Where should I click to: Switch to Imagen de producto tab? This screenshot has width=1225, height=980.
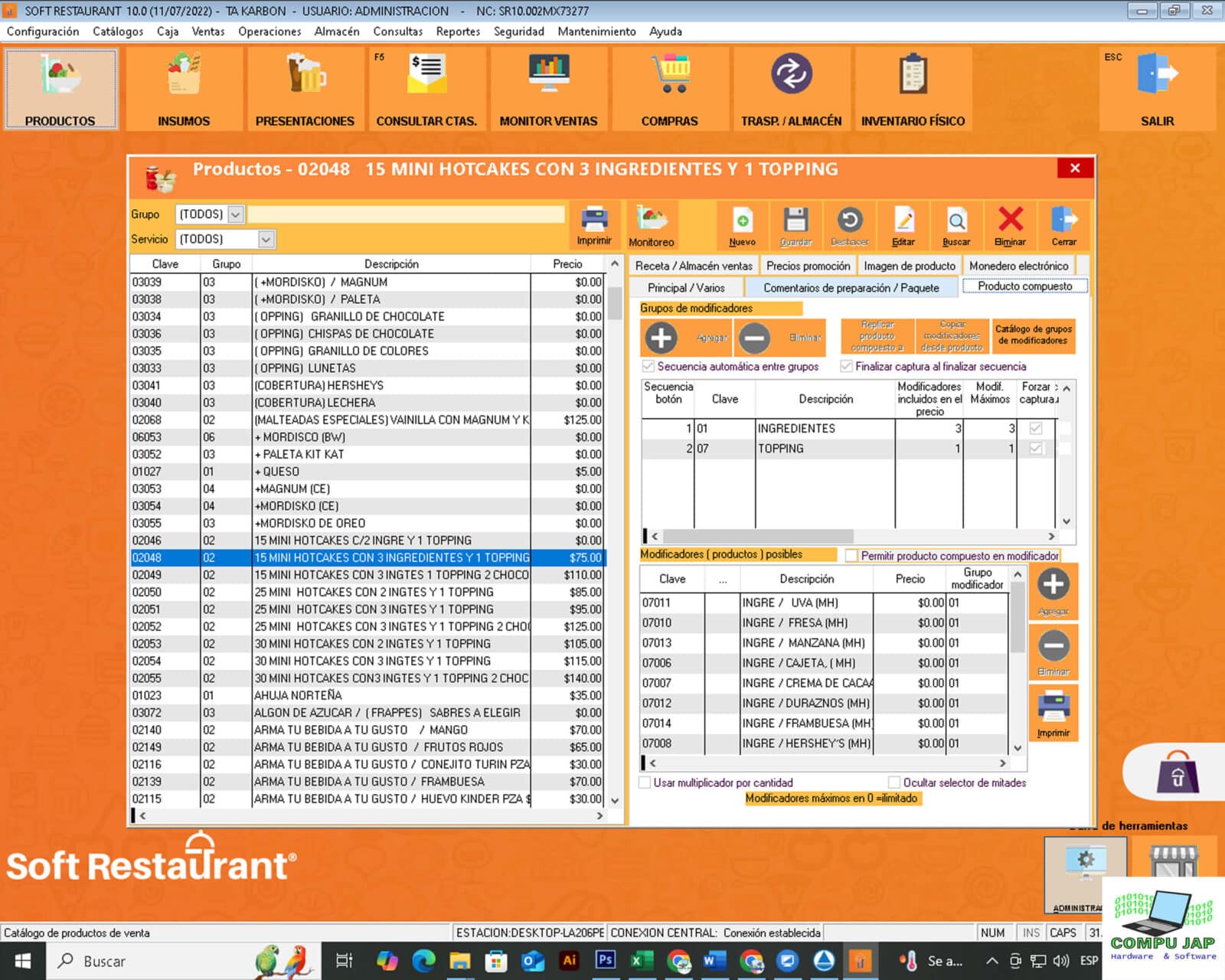[x=910, y=266]
